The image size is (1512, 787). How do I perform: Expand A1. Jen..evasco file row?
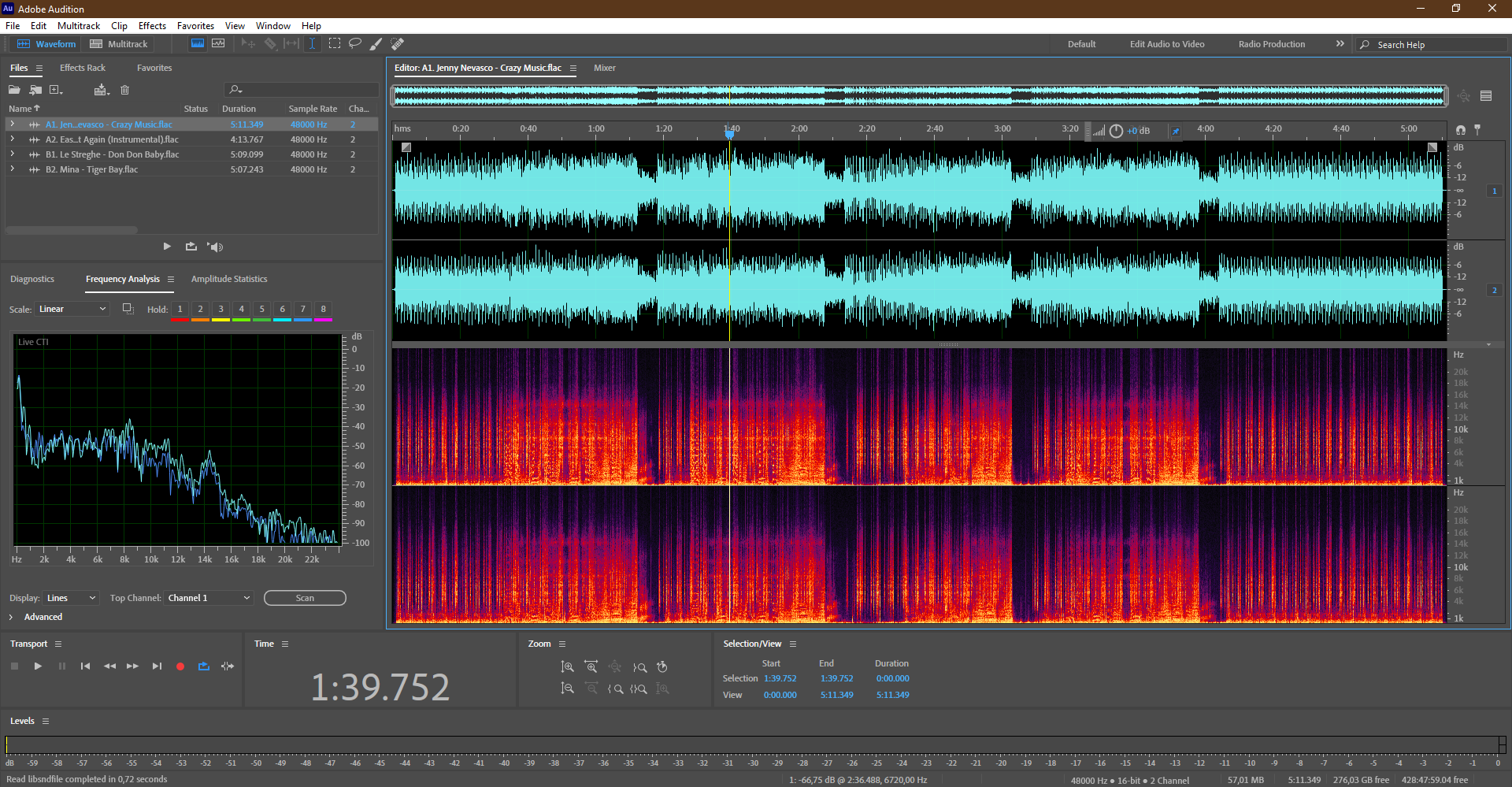coord(13,124)
